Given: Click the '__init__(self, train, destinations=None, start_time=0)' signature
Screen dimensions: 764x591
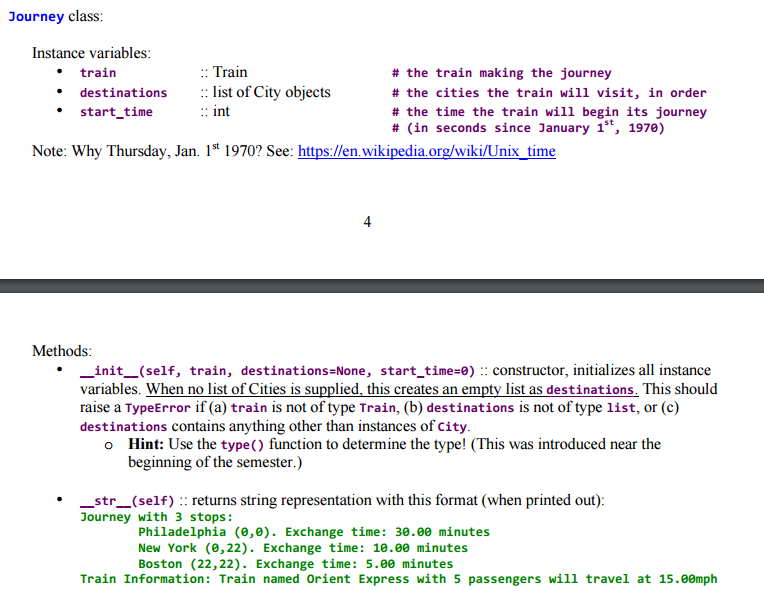Looking at the screenshot, I should [x=277, y=371].
